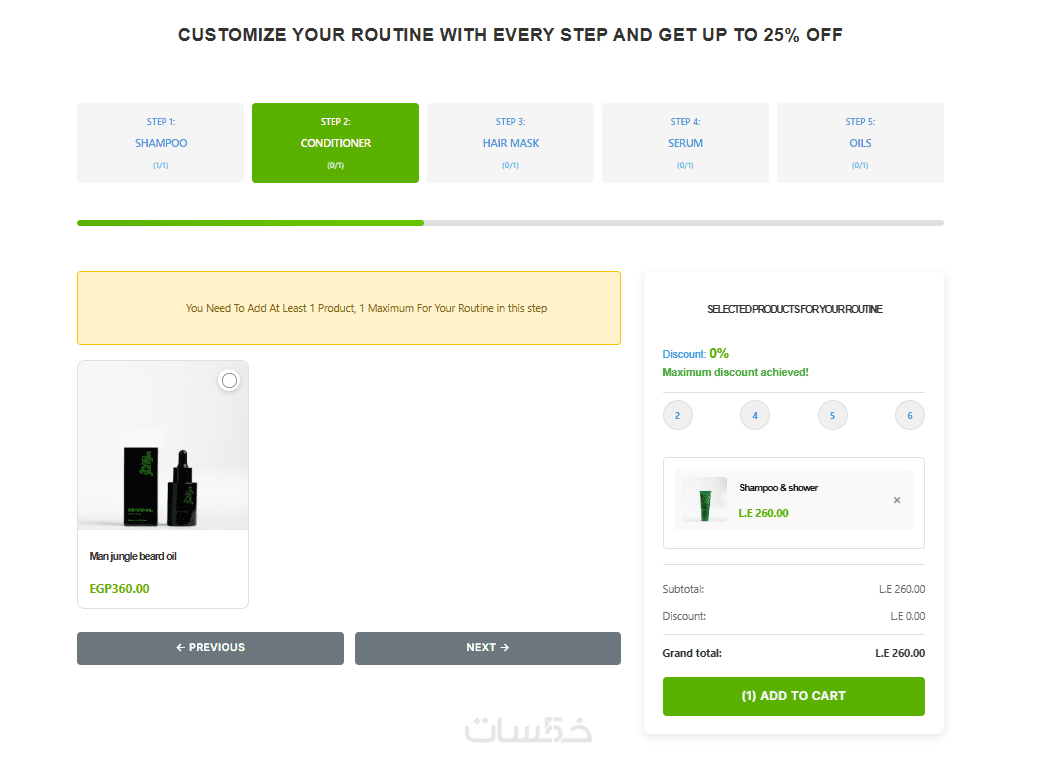Screen dimensions: 1058x758
Task: Click the discount tier circle labeled 5
Action: [832, 415]
